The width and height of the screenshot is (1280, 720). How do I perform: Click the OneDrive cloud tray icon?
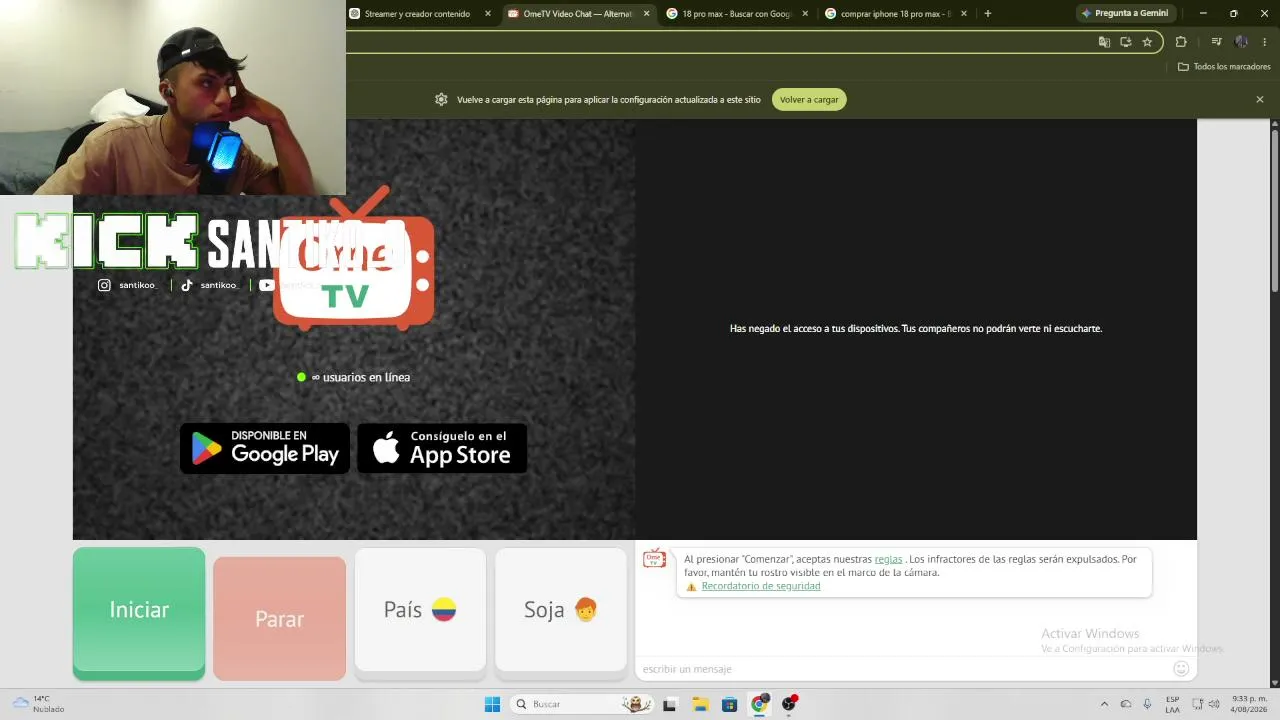(1126, 704)
